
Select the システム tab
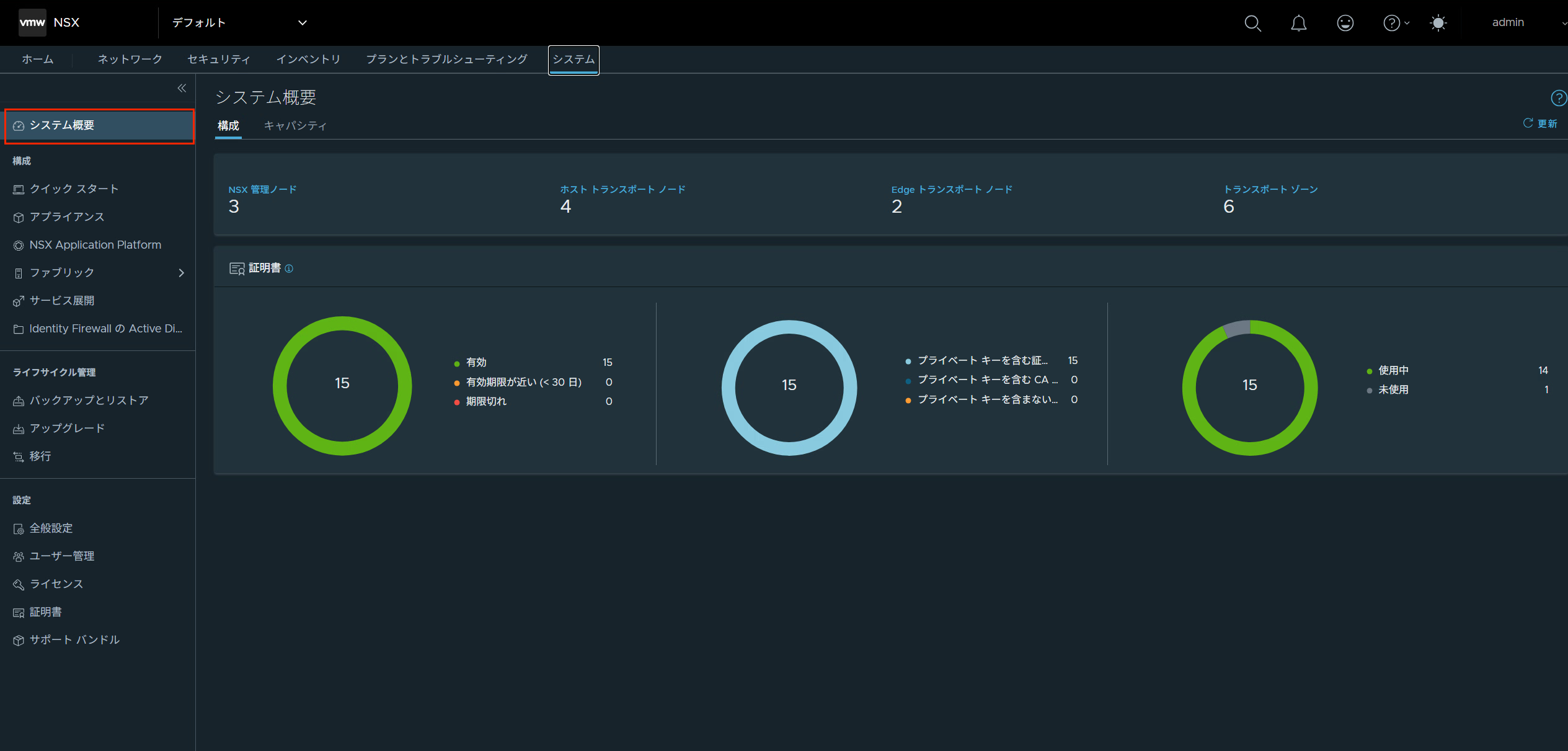tap(574, 60)
